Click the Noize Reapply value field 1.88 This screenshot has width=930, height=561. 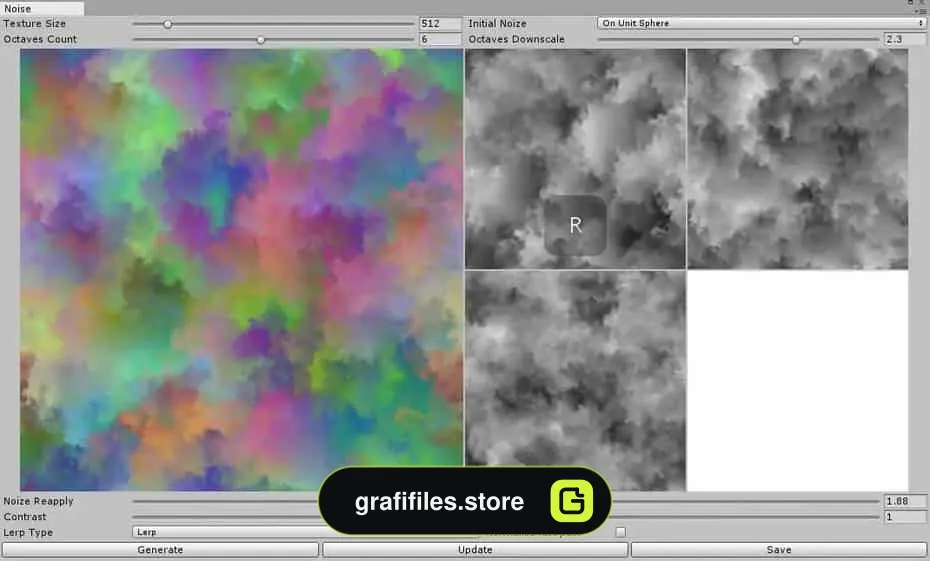(x=904, y=501)
